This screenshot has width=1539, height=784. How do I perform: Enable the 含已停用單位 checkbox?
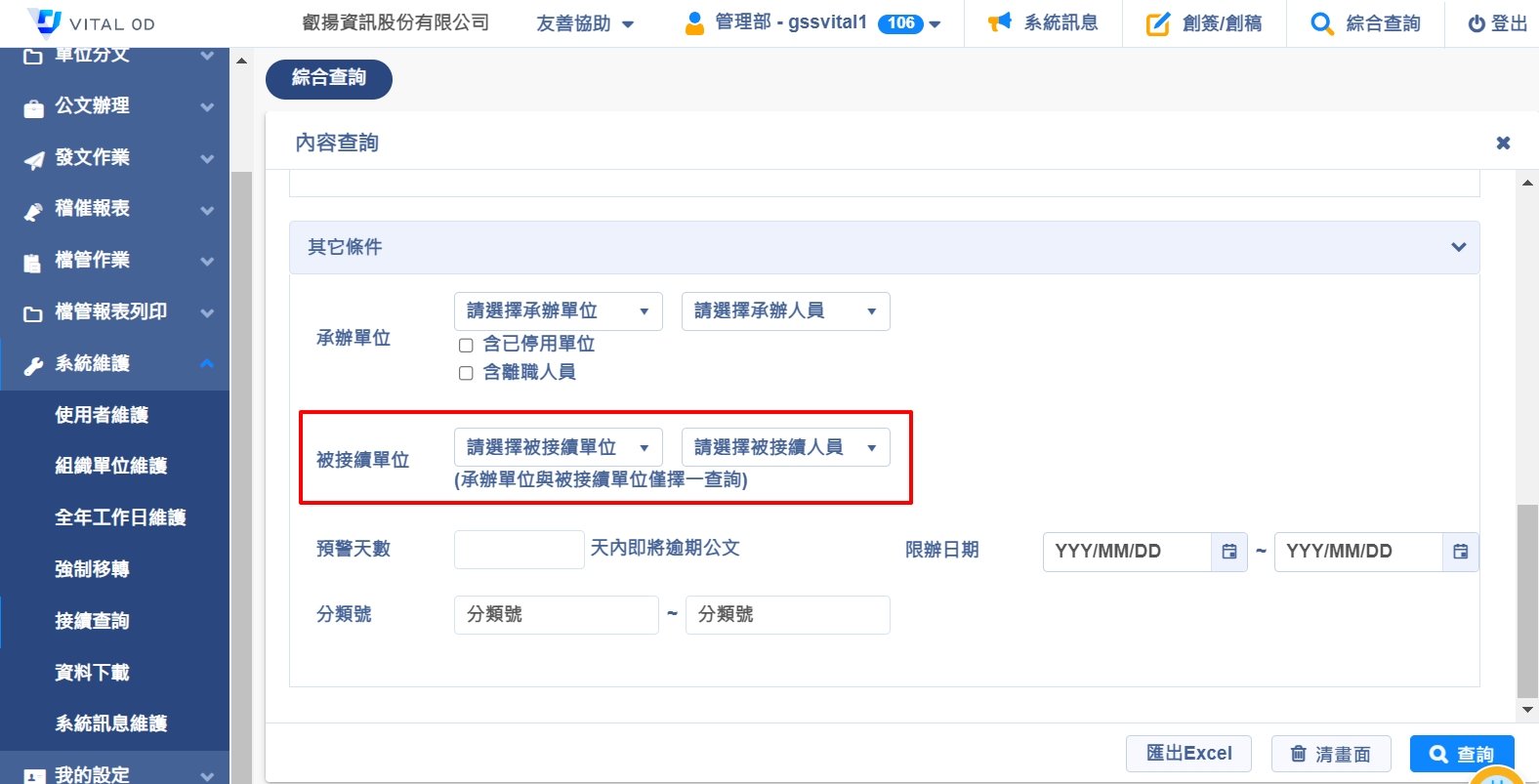pos(466,345)
